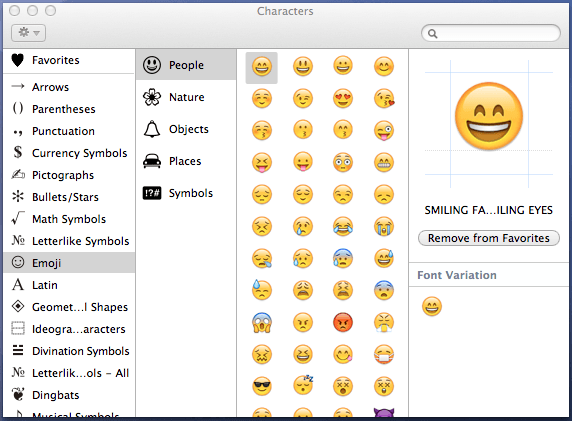Select the loudly crying face emoji
The height and width of the screenshot is (421, 572).
coord(384,226)
